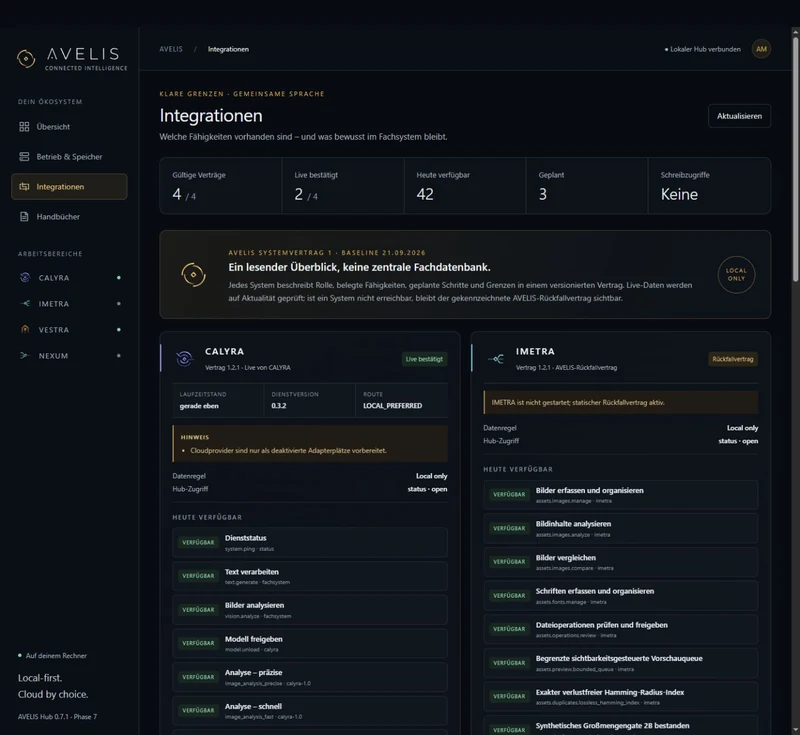Click the Systemvertrag banner circular icon
Viewport: 800px width, 735px height.
[193, 275]
